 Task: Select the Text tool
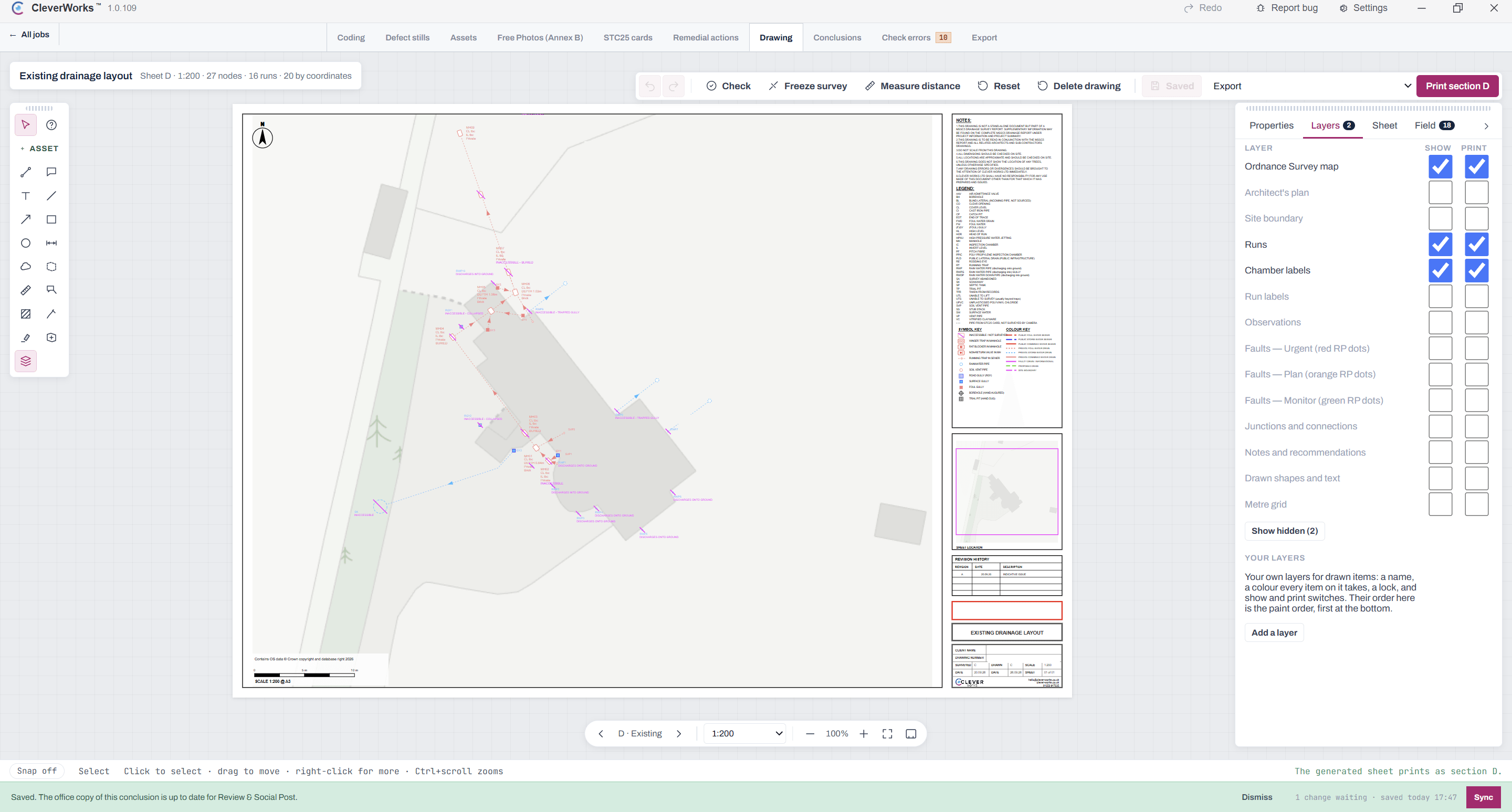point(26,195)
